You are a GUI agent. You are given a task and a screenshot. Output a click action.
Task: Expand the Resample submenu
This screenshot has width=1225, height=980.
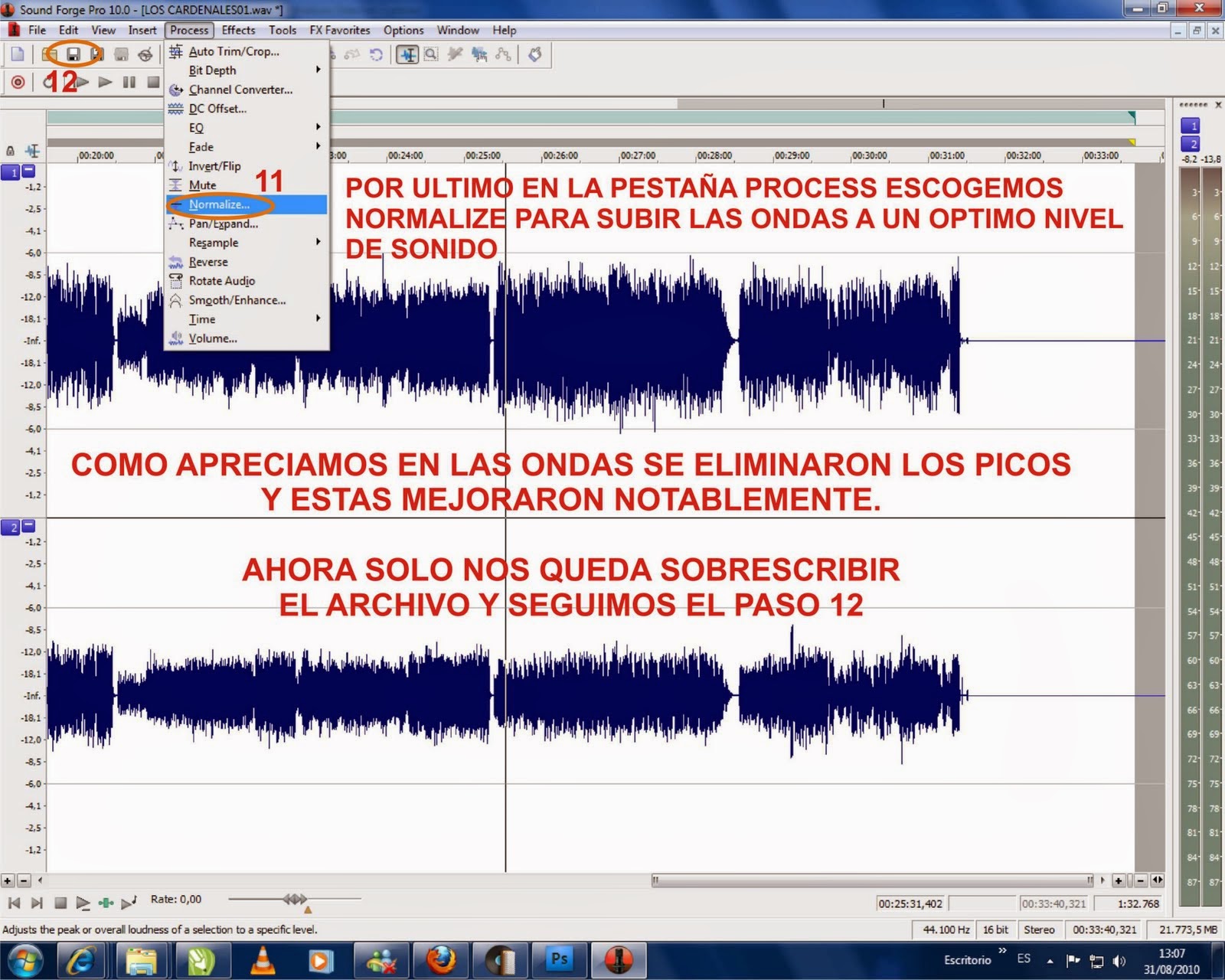pyautogui.click(x=247, y=243)
